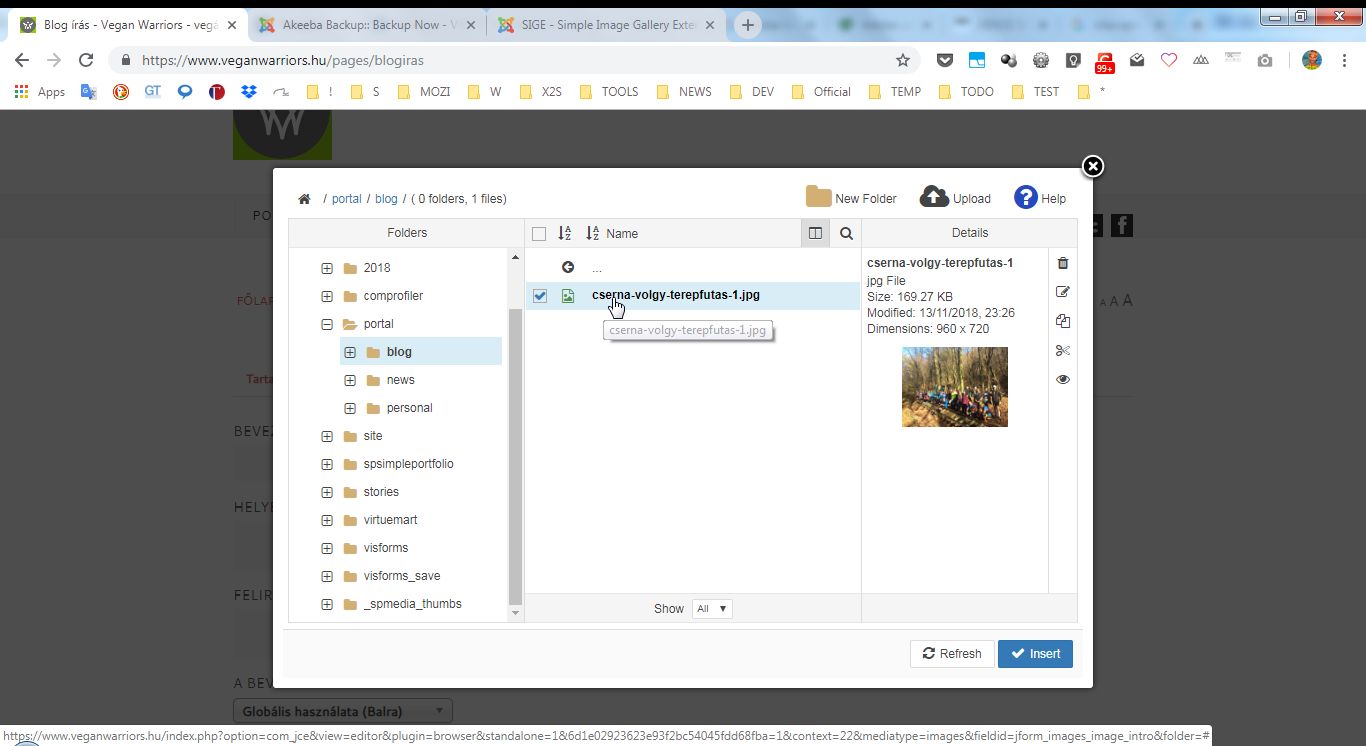The width and height of the screenshot is (1366, 746).
Task: Click the search magnifier icon in file list
Action: click(x=846, y=233)
